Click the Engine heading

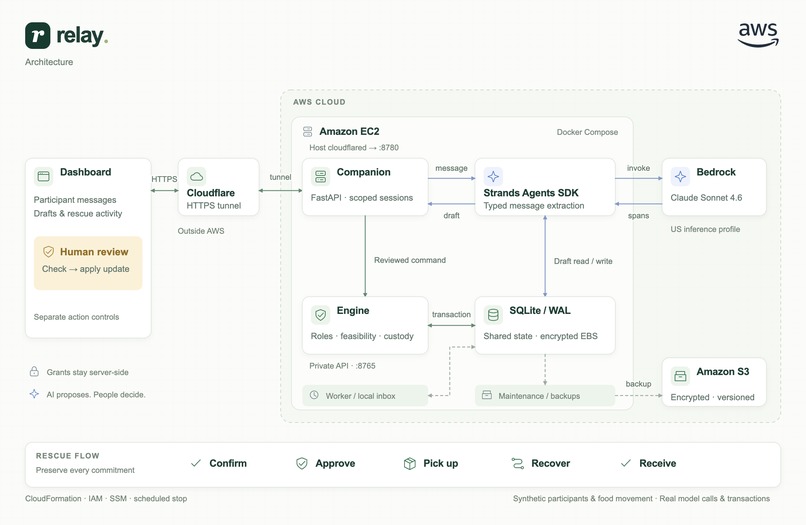click(x=353, y=310)
